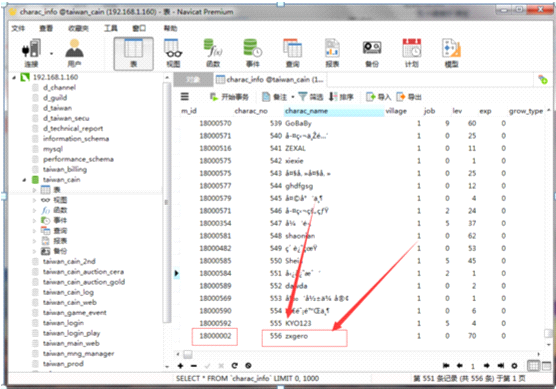Click Begin Transaction (开始事务)
Image resolution: width=556 pixels, height=389 pixels.
click(x=229, y=96)
